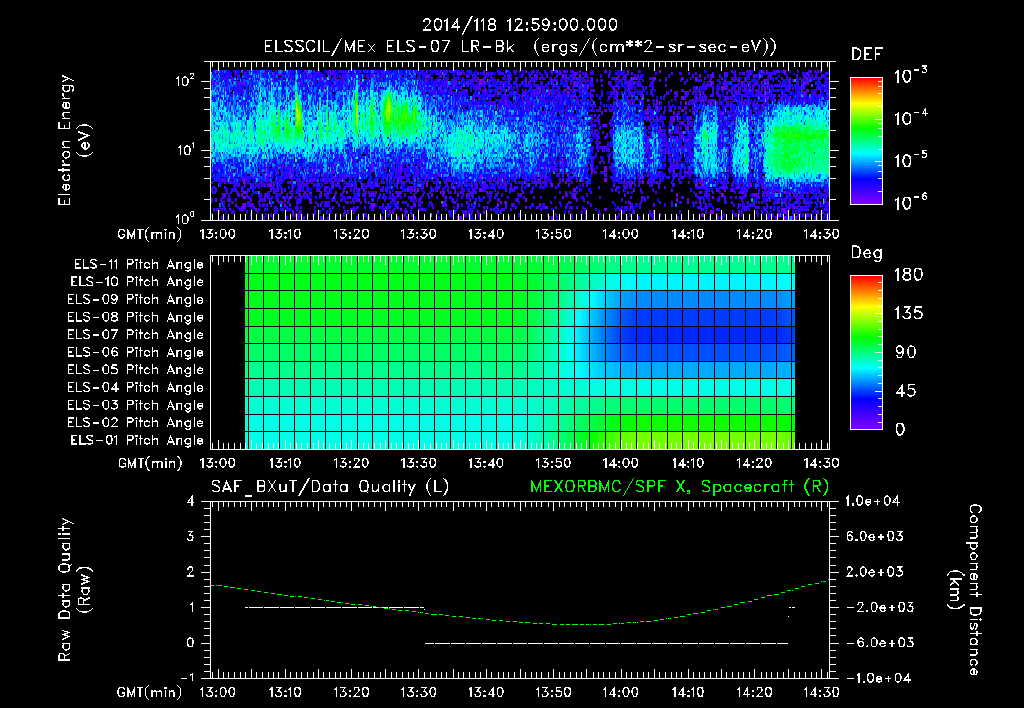
Task: Click the ELS-05 Pitch Angle row label
Action: [x=135, y=370]
